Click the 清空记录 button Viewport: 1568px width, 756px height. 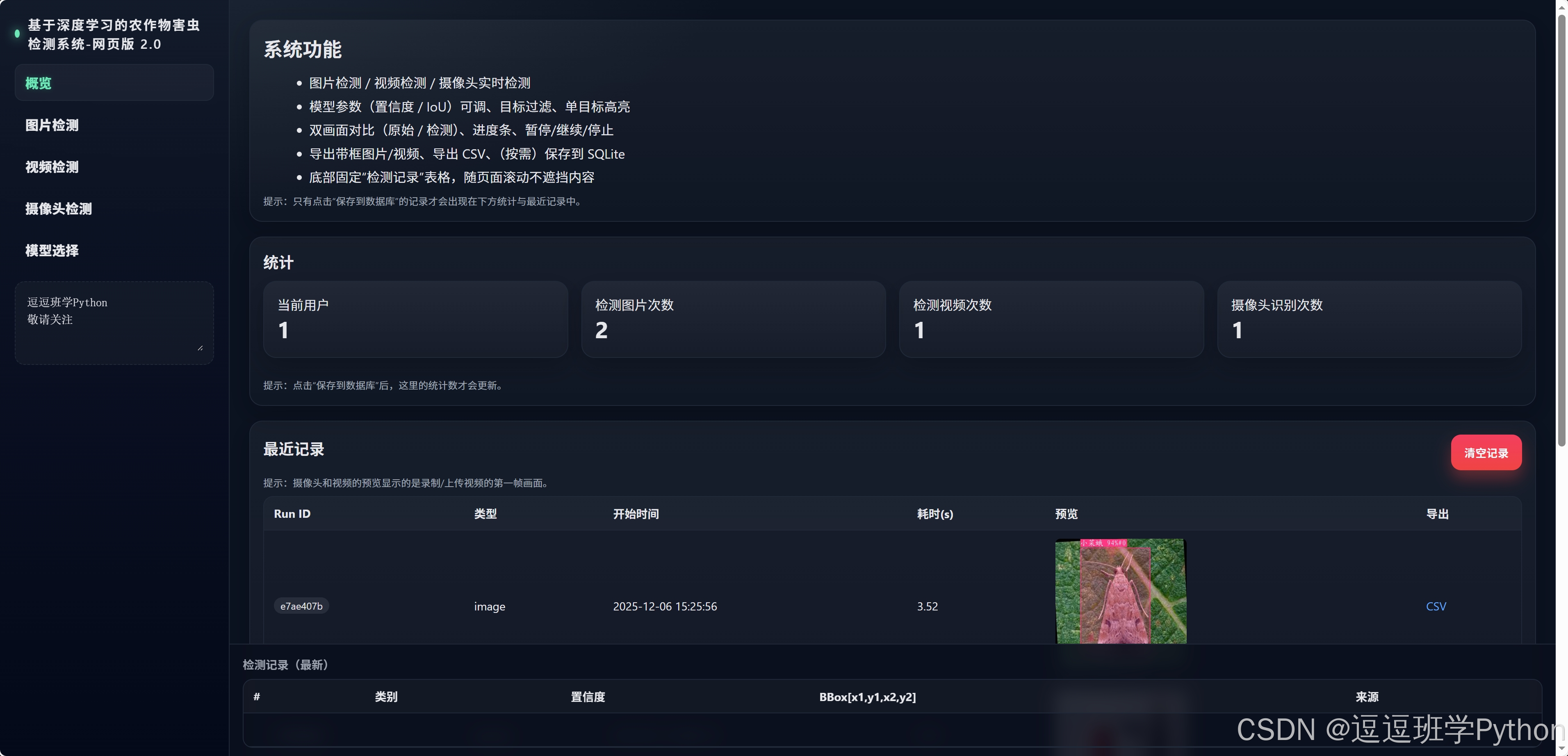(1486, 452)
